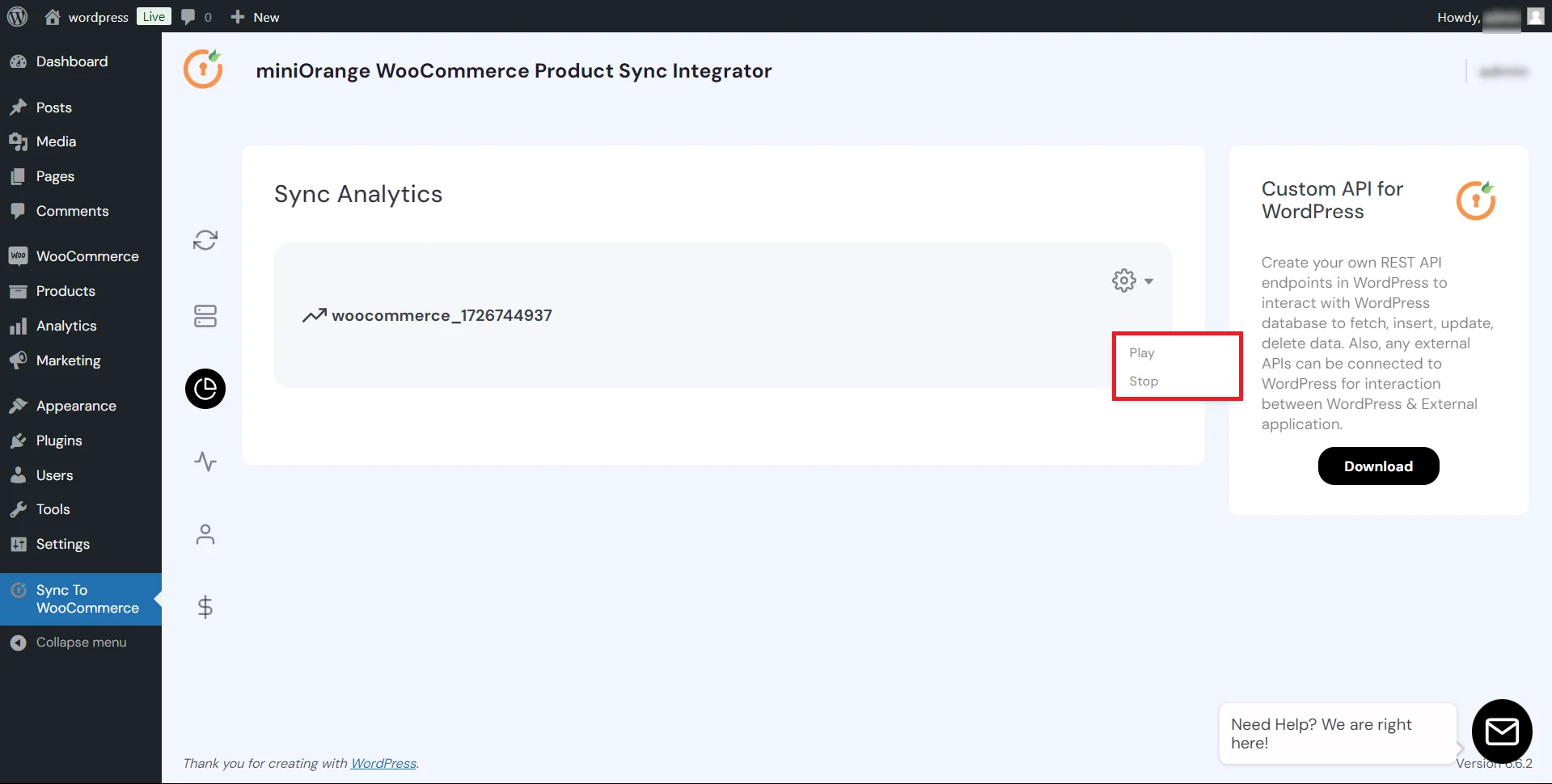The image size is (1552, 784).
Task: Click the Need Help message bubble
Action: click(1337, 734)
